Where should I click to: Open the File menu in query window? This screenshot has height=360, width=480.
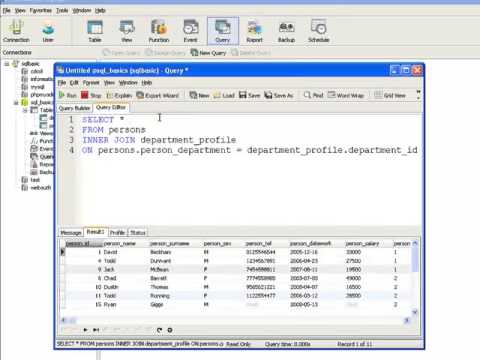click(62, 82)
